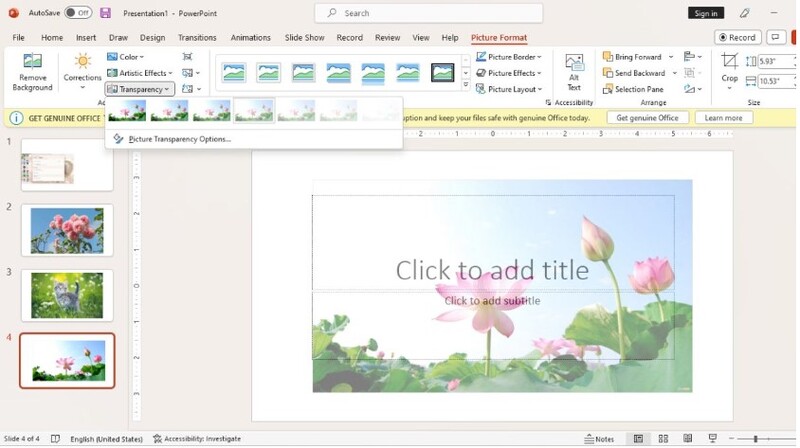The height and width of the screenshot is (448, 800).
Task: Toggle the AutoSave switch
Action: [x=78, y=13]
